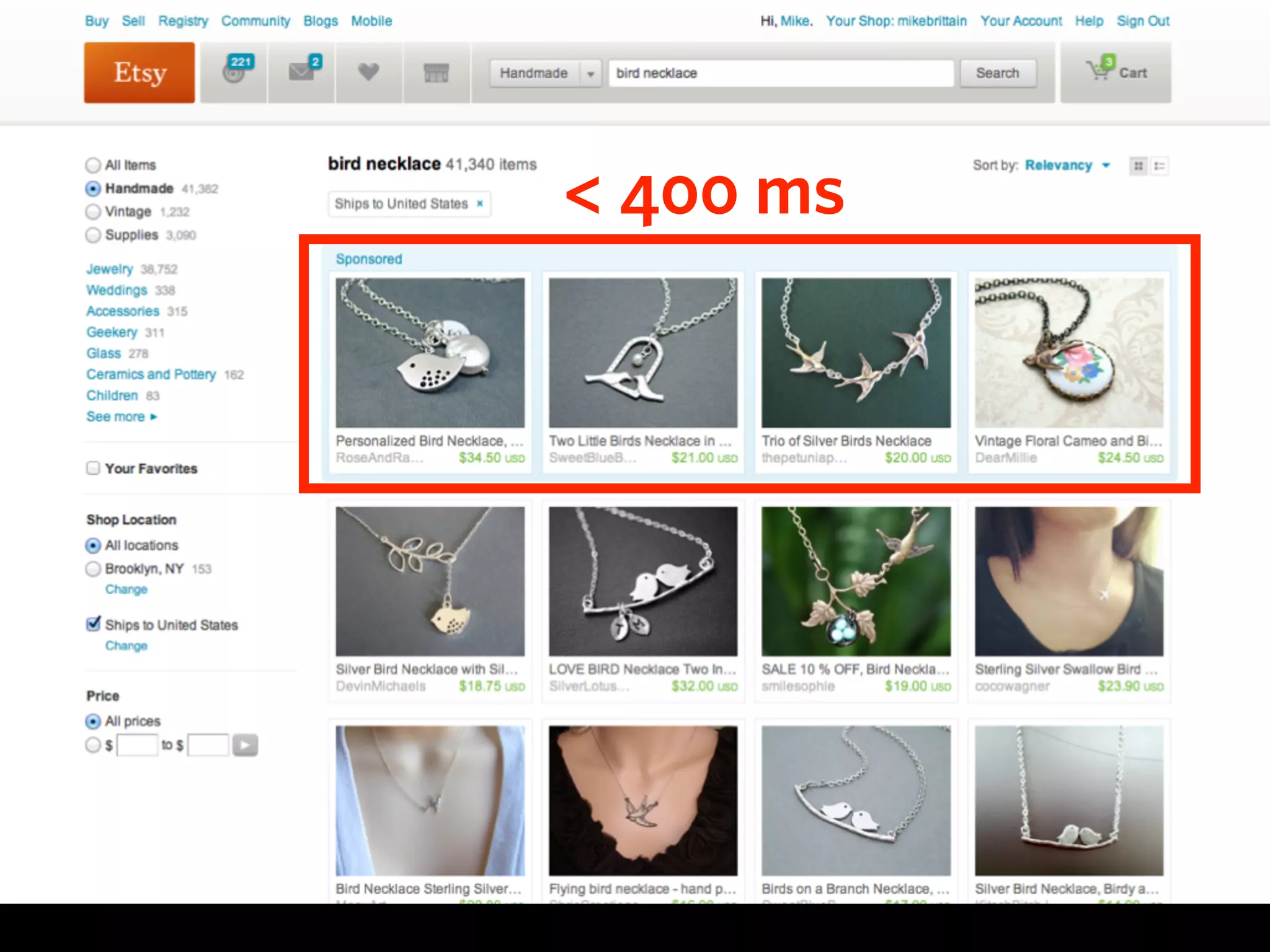Open Vintage Floral Cameo listing thumbnail

point(1069,353)
